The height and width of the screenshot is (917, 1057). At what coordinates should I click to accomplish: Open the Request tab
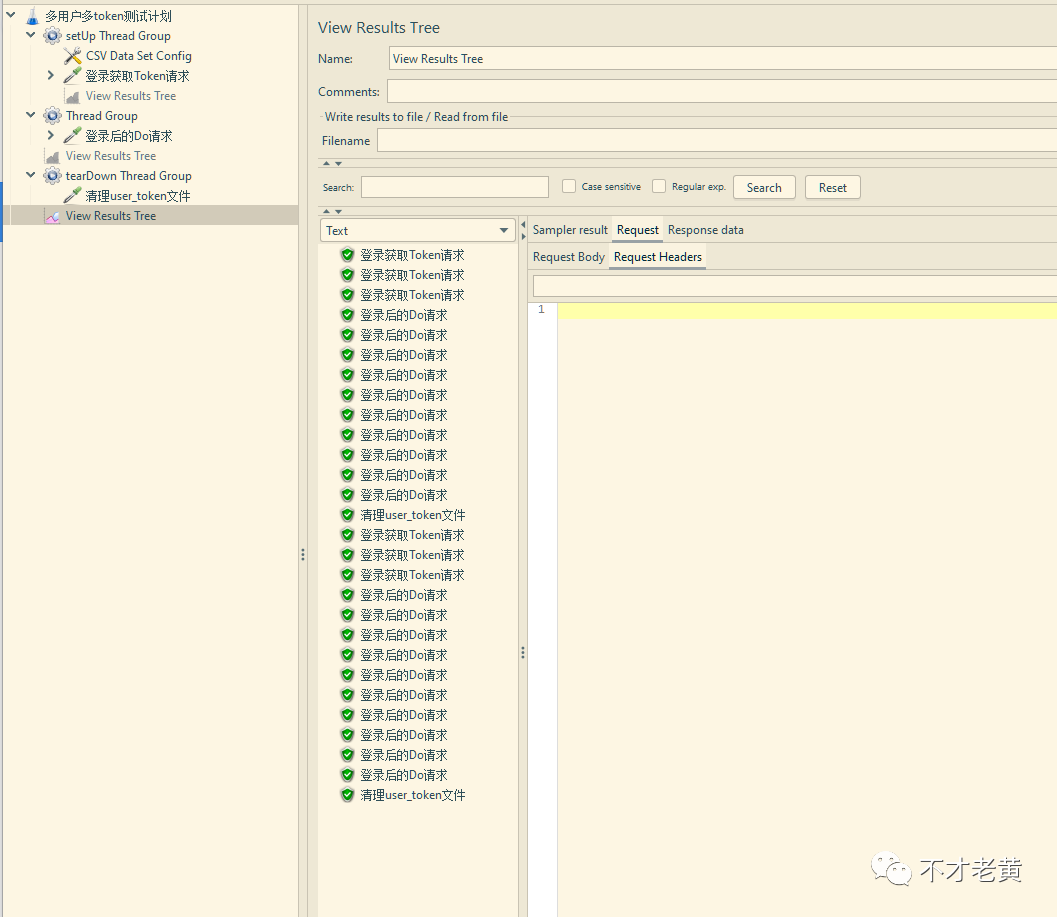coord(637,230)
